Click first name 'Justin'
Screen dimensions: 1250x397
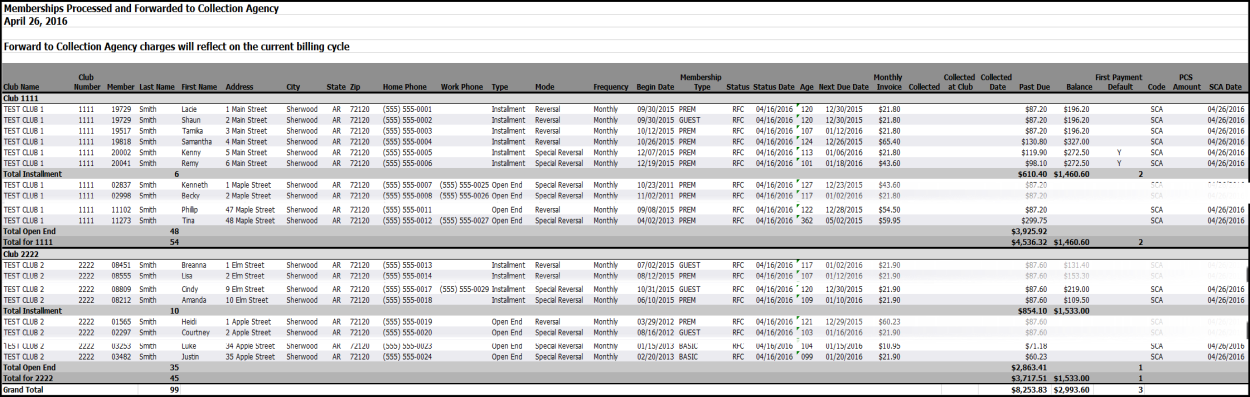(191, 357)
